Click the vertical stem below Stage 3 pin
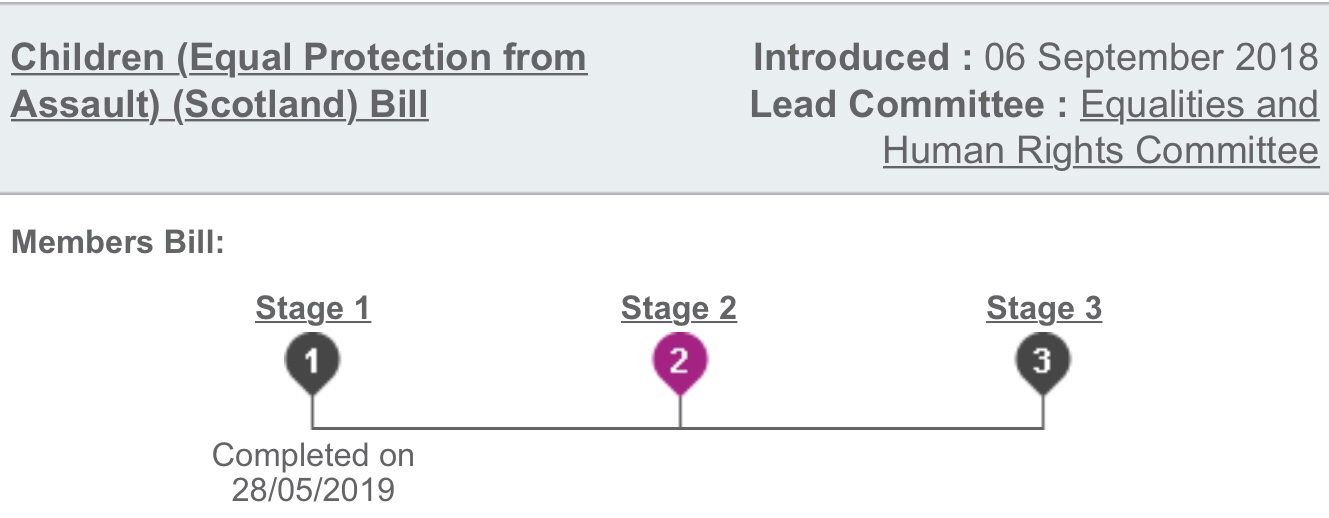1329x518 pixels. pos(1044,410)
